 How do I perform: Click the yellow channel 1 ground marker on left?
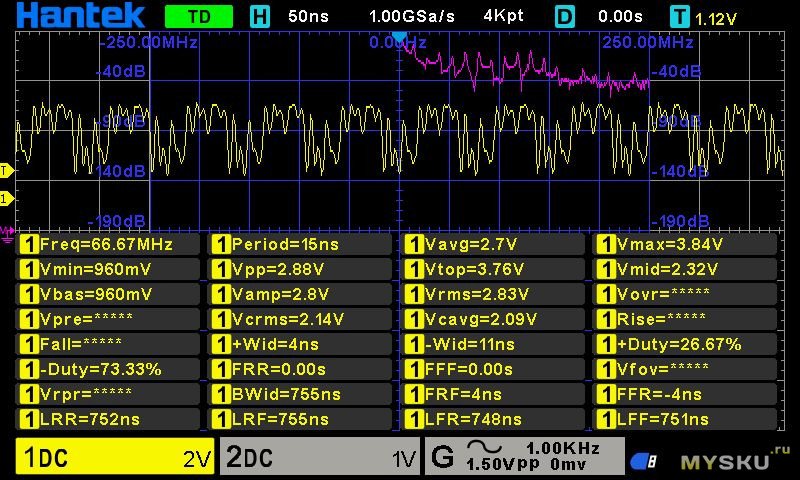point(6,198)
